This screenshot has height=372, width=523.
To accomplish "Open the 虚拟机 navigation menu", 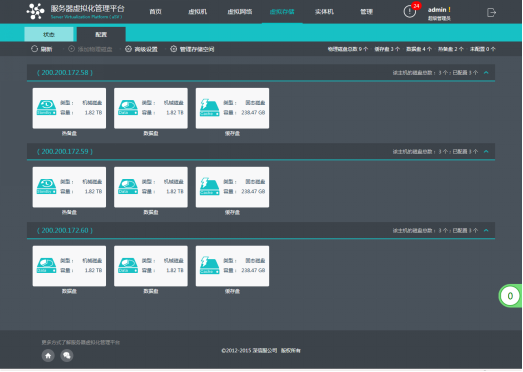I will (x=197, y=12).
